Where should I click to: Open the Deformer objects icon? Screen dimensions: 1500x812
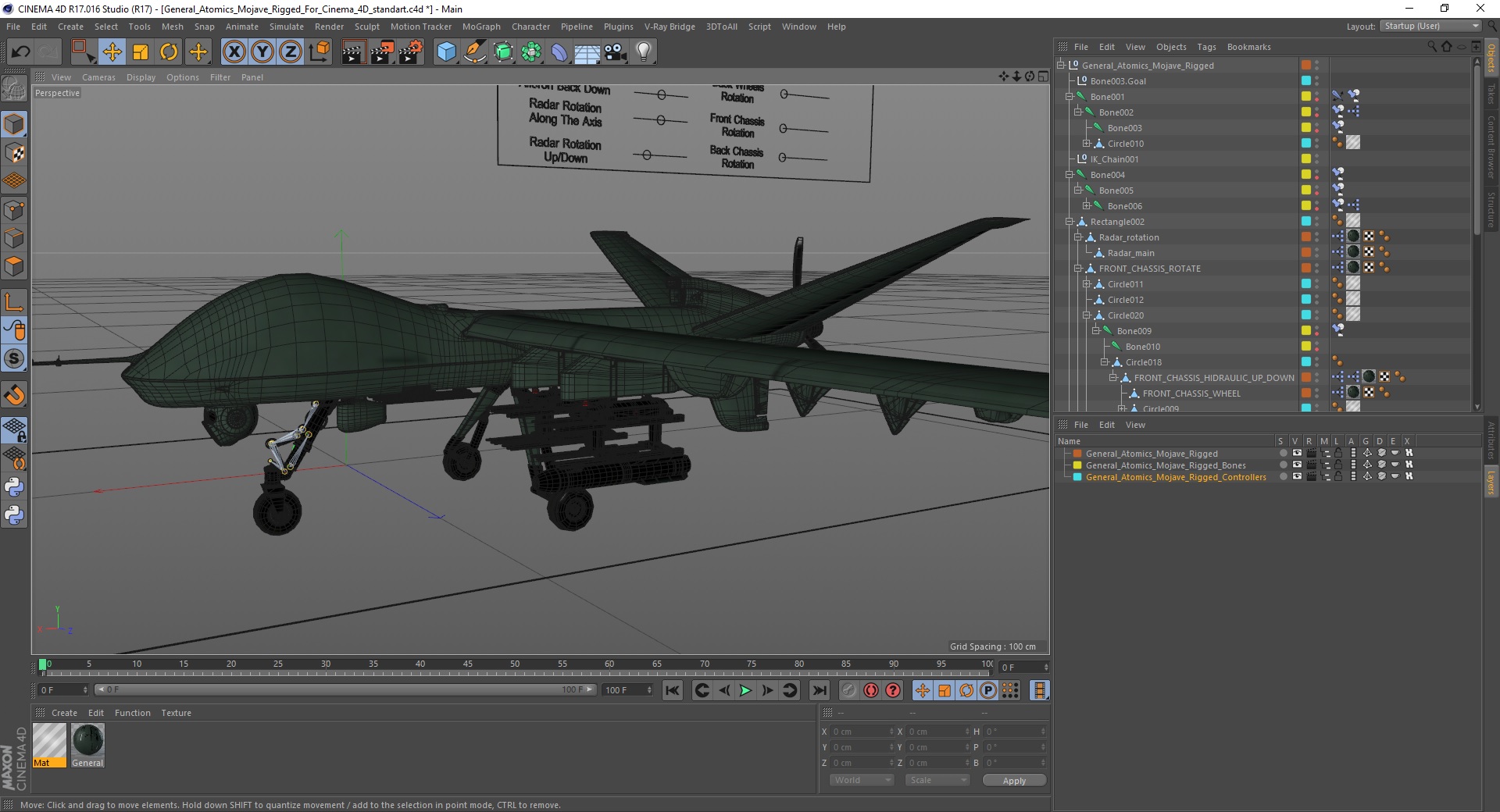point(559,52)
